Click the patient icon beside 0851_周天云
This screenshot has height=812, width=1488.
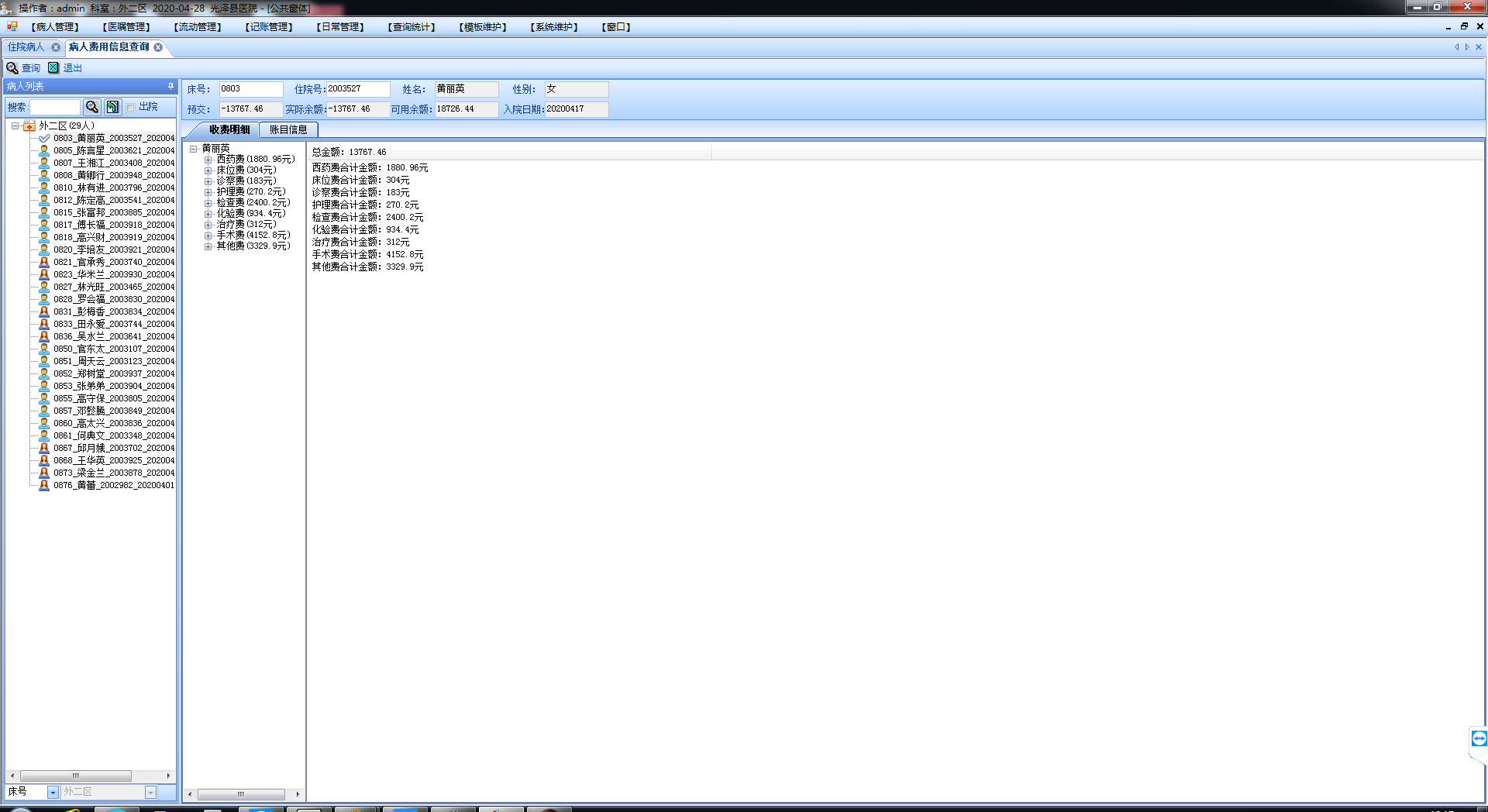coord(44,361)
